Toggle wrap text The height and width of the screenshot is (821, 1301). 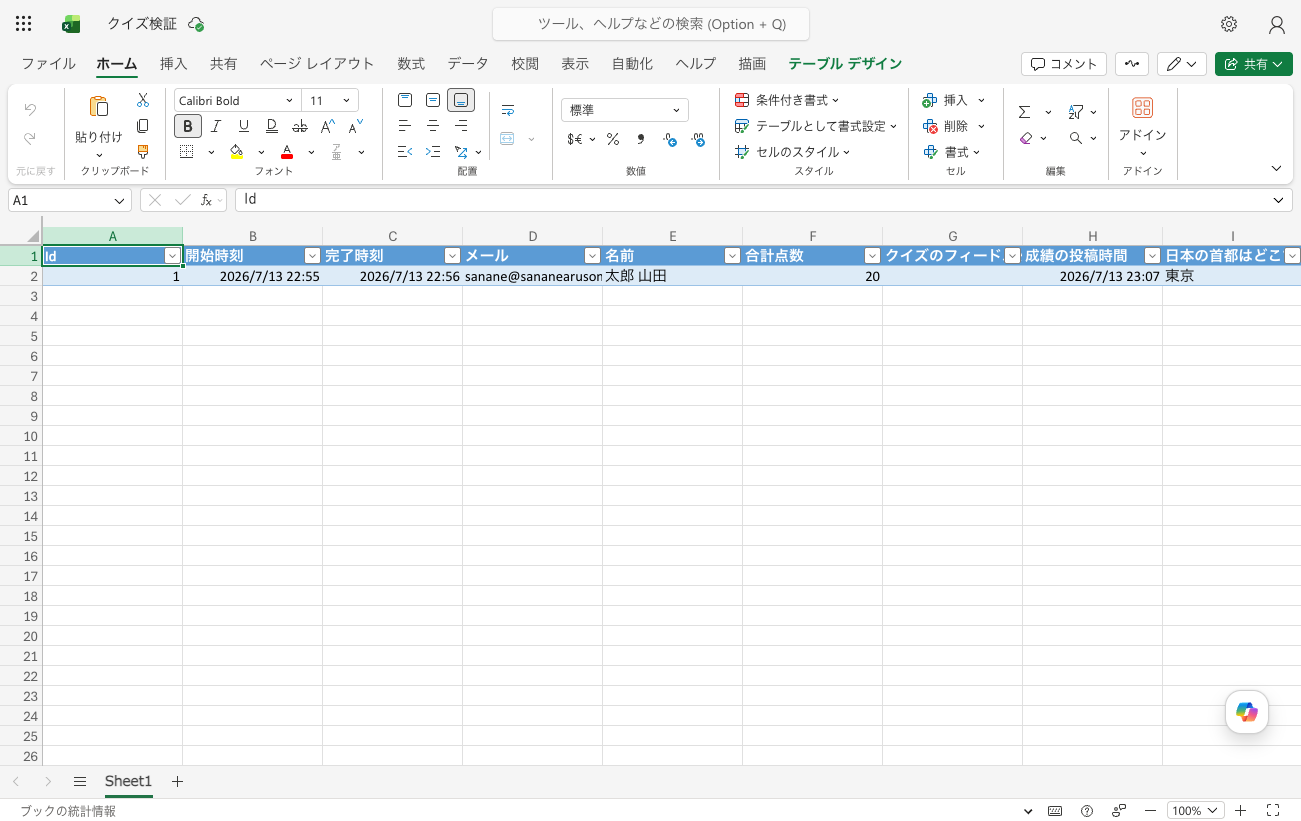coord(508,110)
